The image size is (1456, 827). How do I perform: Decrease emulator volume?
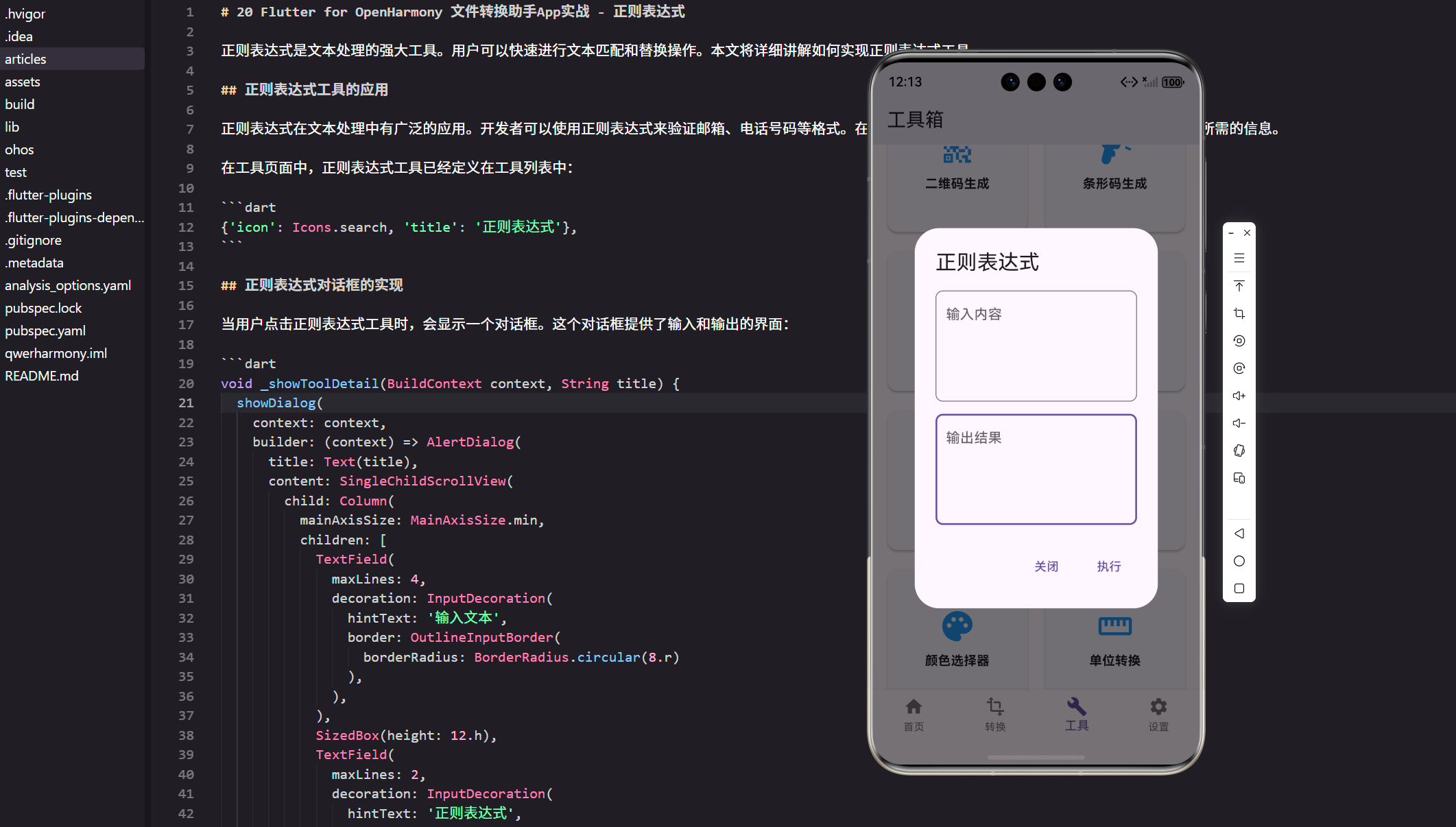(x=1239, y=423)
